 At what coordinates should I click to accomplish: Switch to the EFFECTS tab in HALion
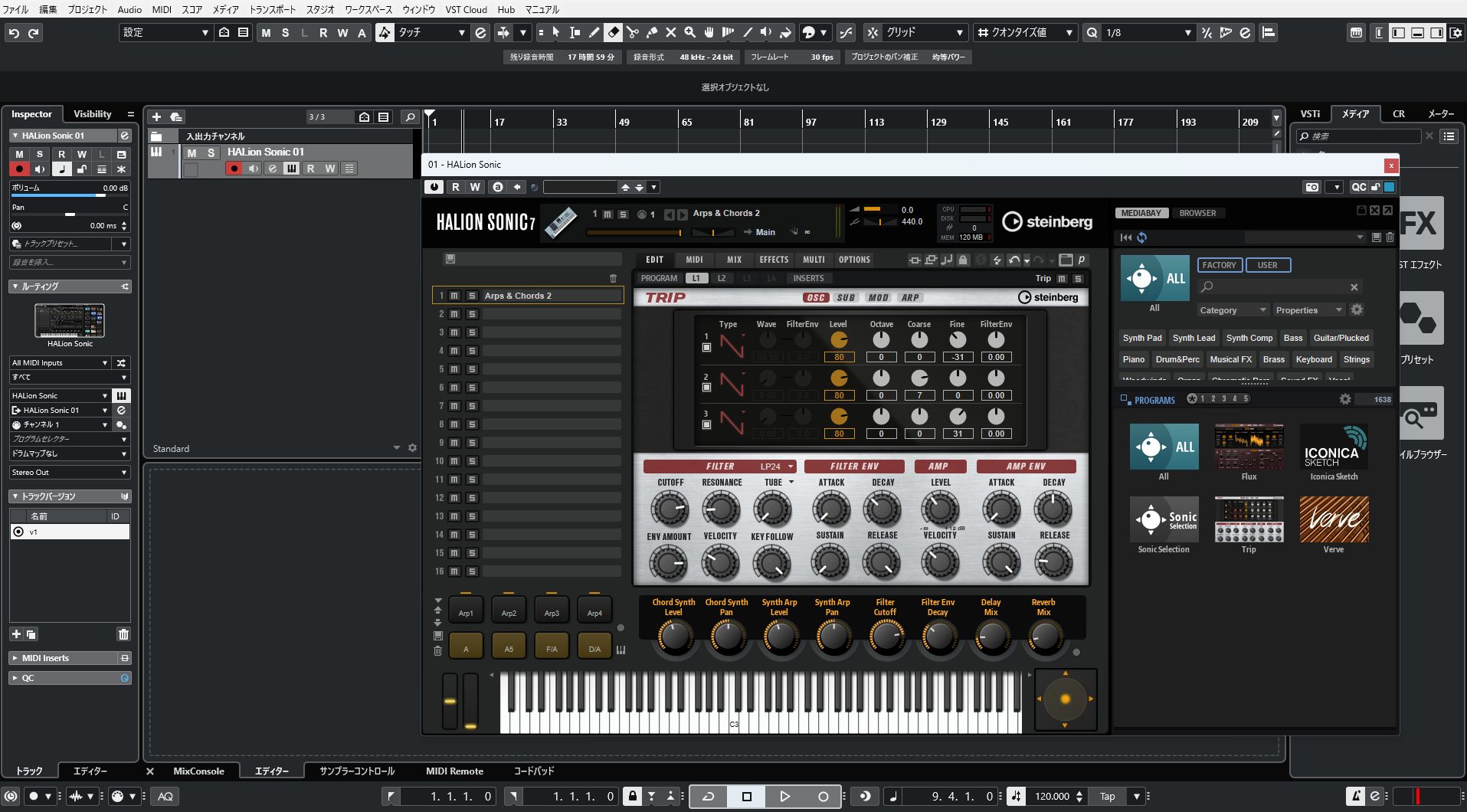click(x=774, y=260)
